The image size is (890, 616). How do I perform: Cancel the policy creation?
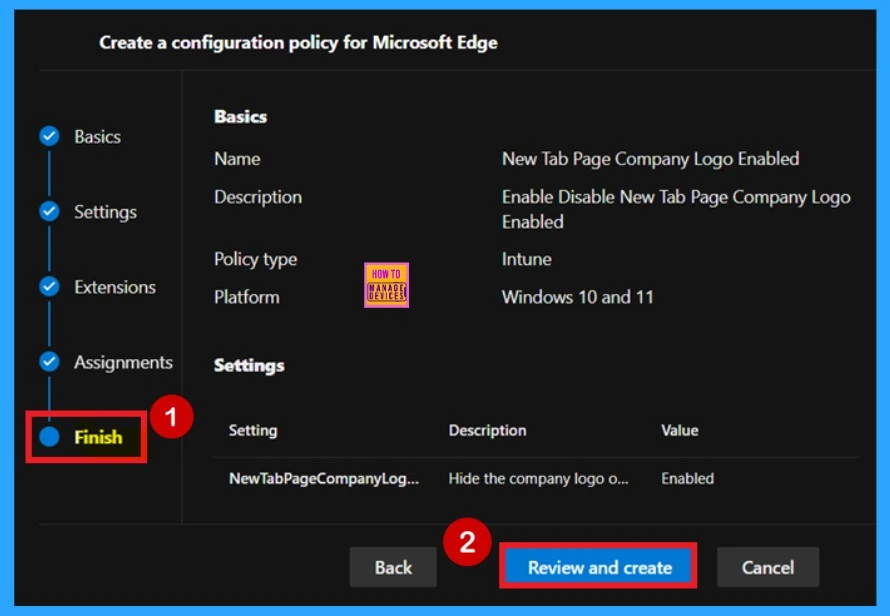[x=767, y=567]
